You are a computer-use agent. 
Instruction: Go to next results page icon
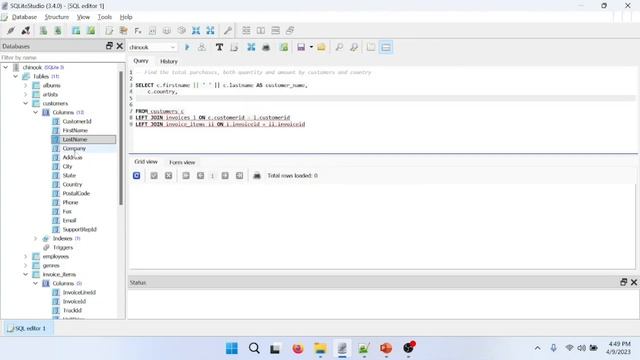coord(225,176)
